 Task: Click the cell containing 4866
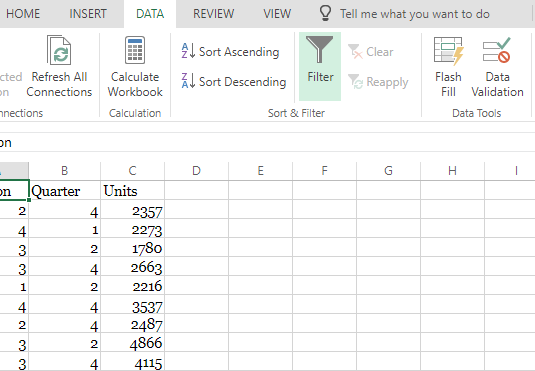pyautogui.click(x=133, y=342)
